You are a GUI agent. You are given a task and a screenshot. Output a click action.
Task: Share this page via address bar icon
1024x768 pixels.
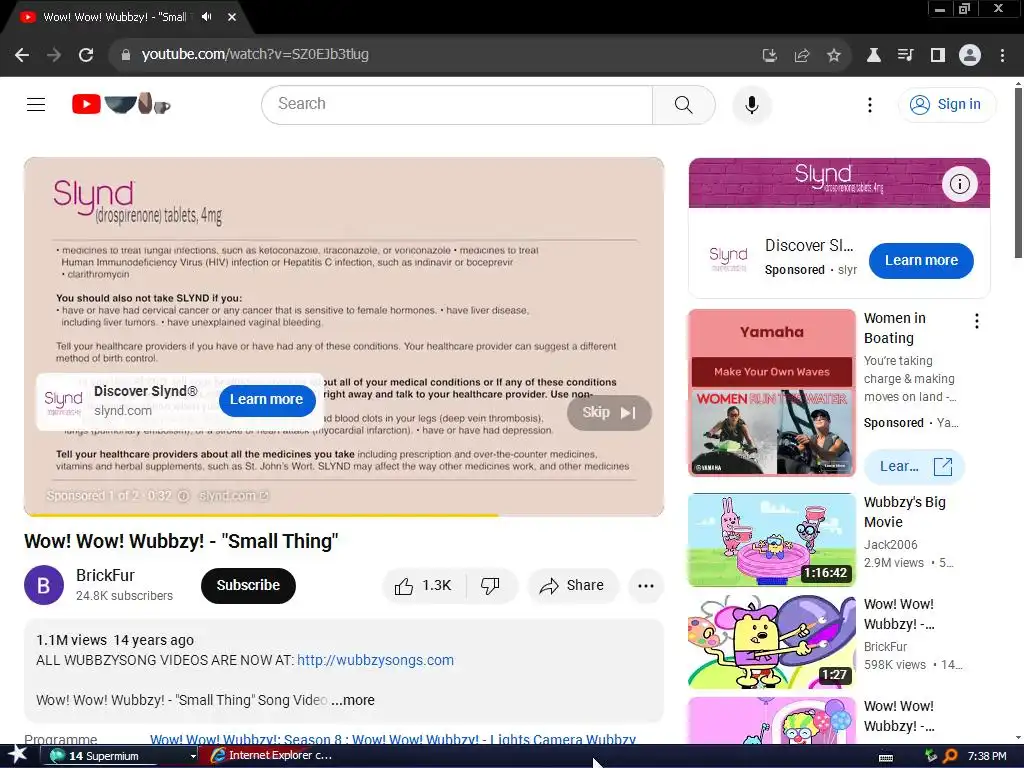pos(802,55)
